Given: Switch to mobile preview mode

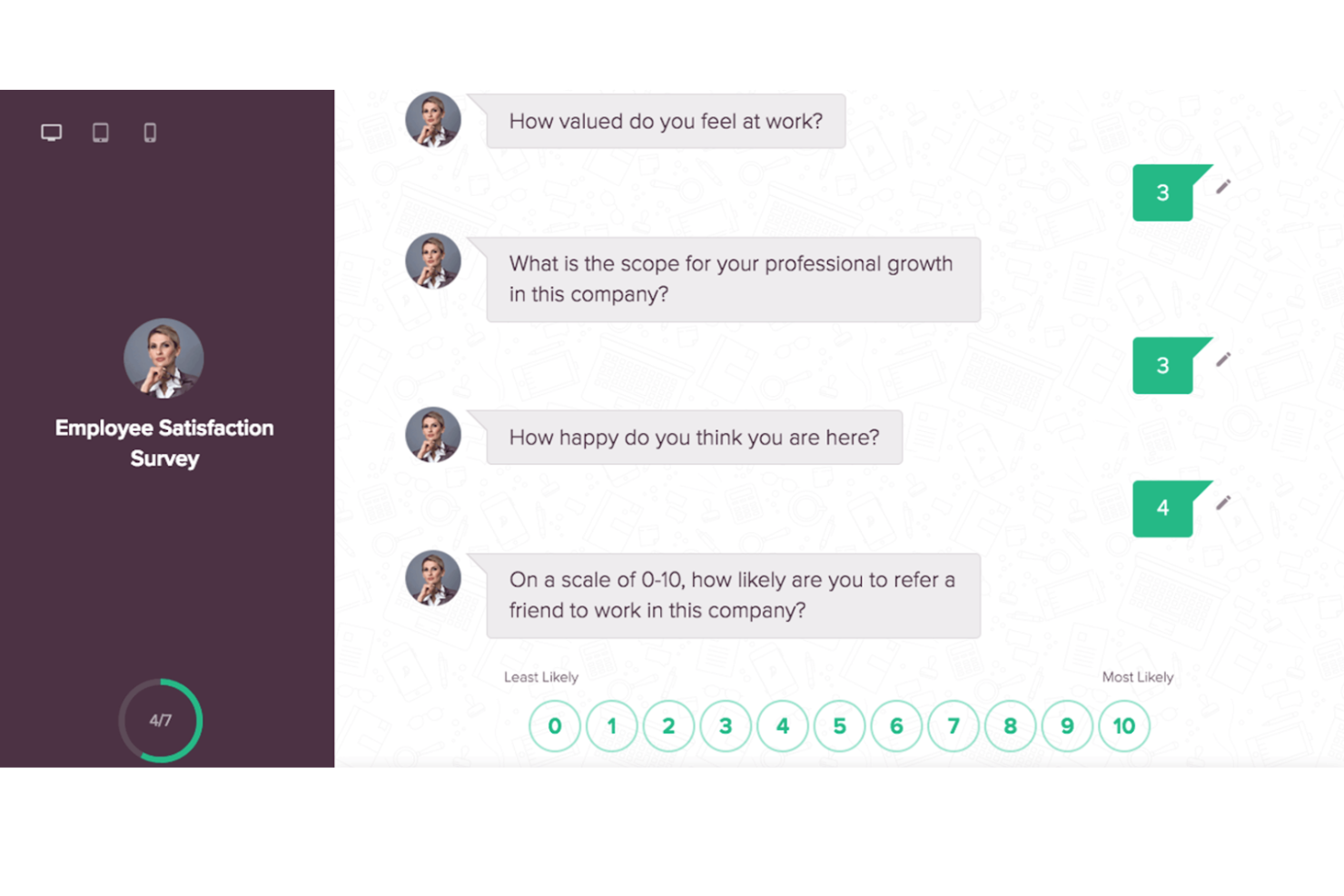Looking at the screenshot, I should (149, 132).
